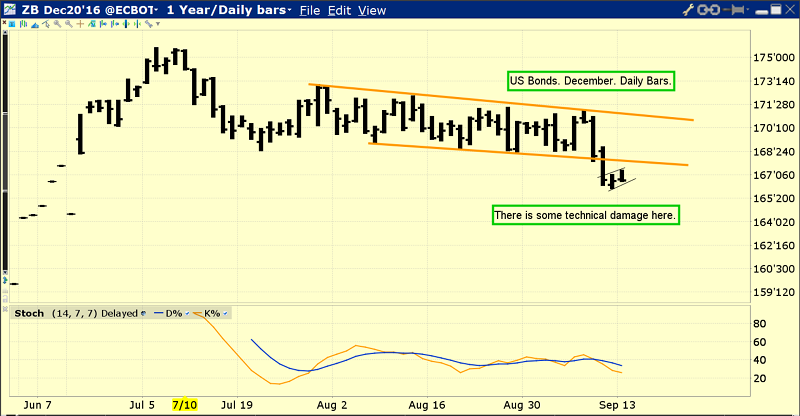
Task: Click the pushpin icon in the title bar
Action: (x=735, y=9)
